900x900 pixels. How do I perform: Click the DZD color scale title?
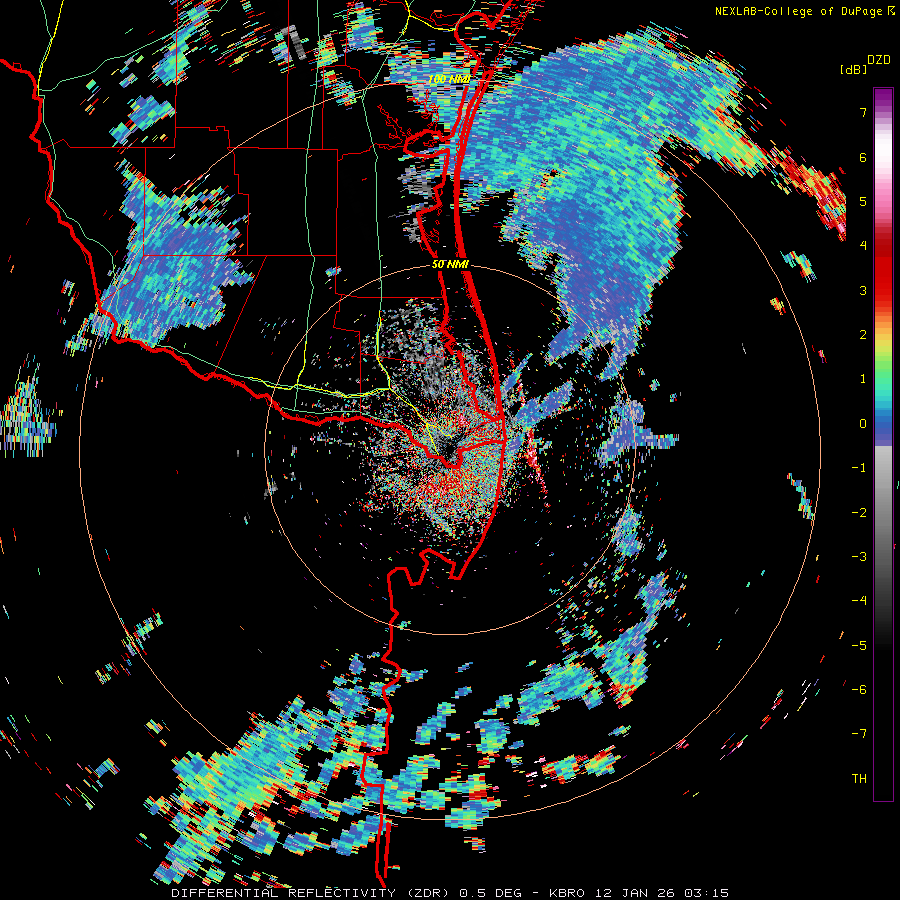coord(878,60)
